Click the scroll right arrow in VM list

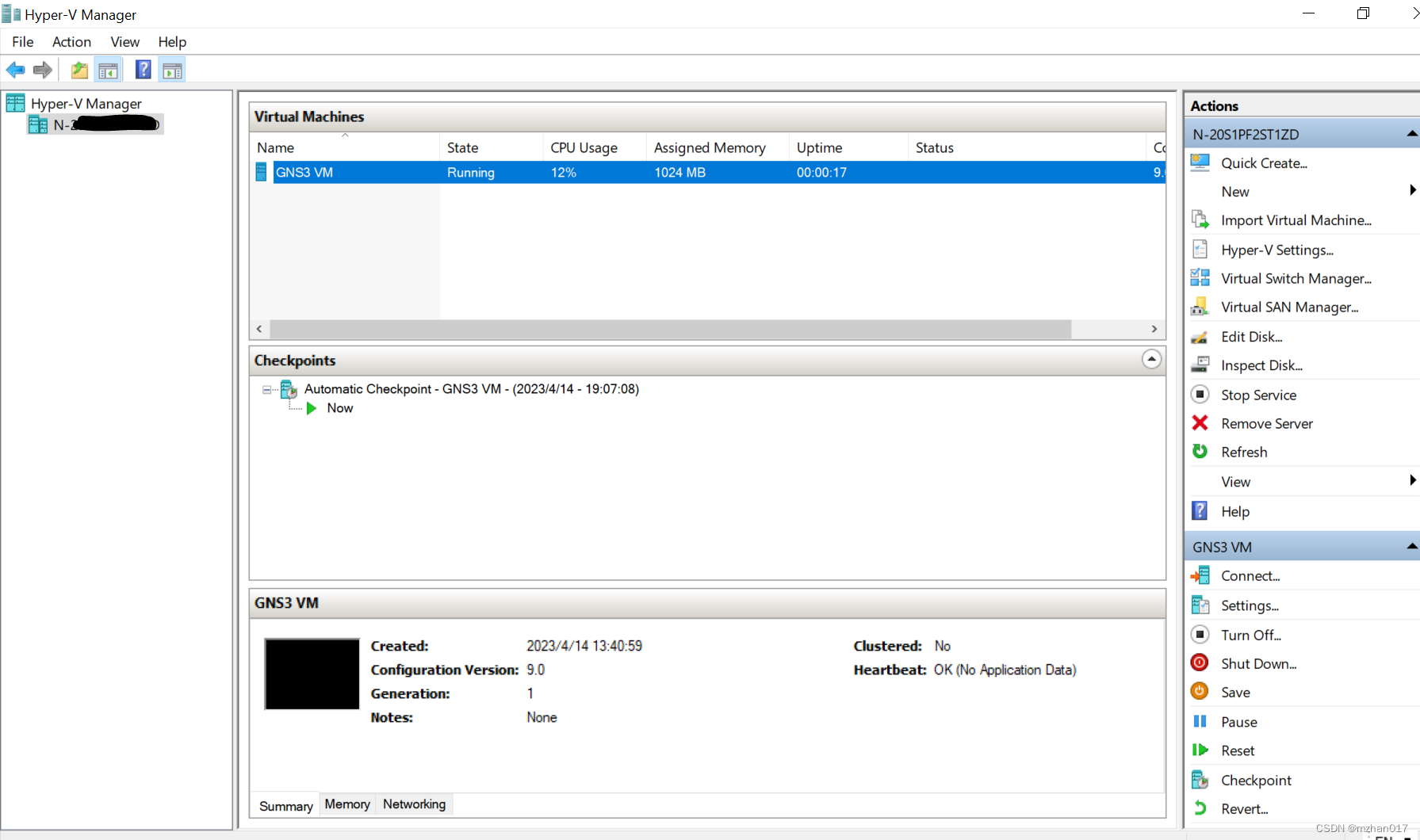pos(1154,329)
